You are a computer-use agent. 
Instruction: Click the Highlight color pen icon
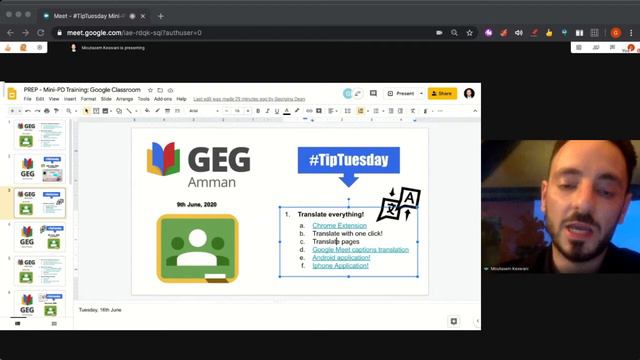[297, 111]
